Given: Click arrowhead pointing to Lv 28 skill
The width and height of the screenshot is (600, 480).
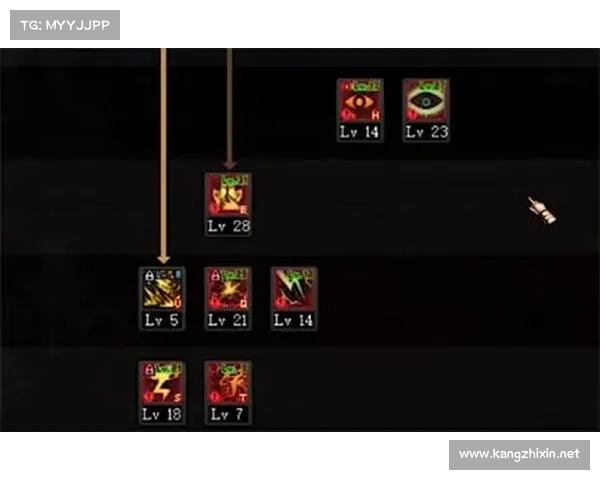Looking at the screenshot, I should click(229, 165).
